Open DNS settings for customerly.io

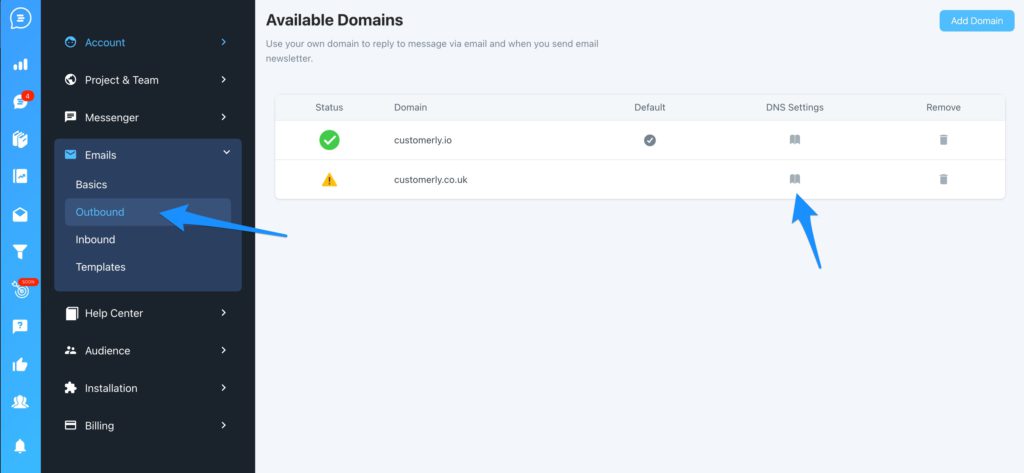[795, 140]
